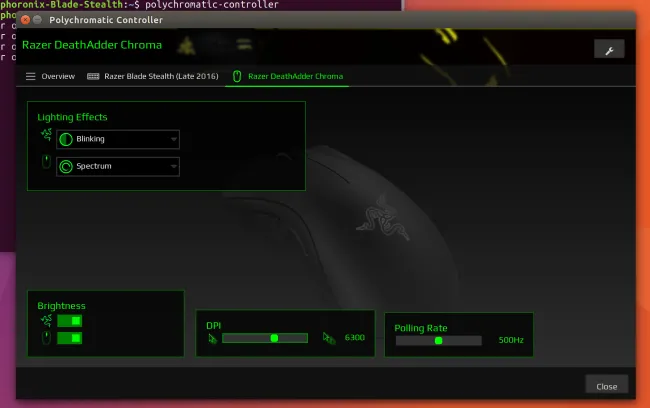Click the terminal polychromatic-controller command line
Image resolution: width=650 pixels, height=408 pixels.
tap(139, 5)
